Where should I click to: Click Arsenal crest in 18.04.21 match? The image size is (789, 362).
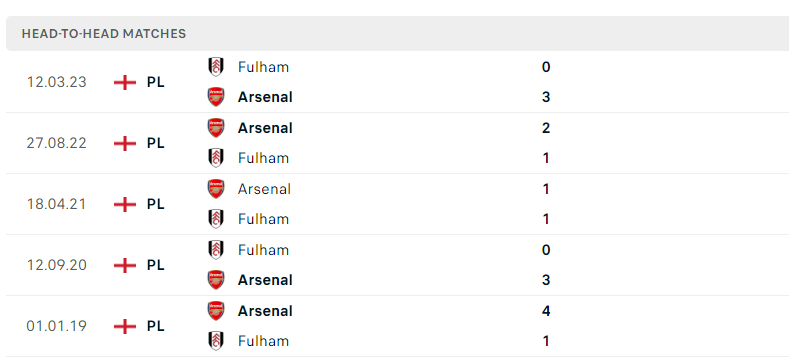click(x=216, y=189)
